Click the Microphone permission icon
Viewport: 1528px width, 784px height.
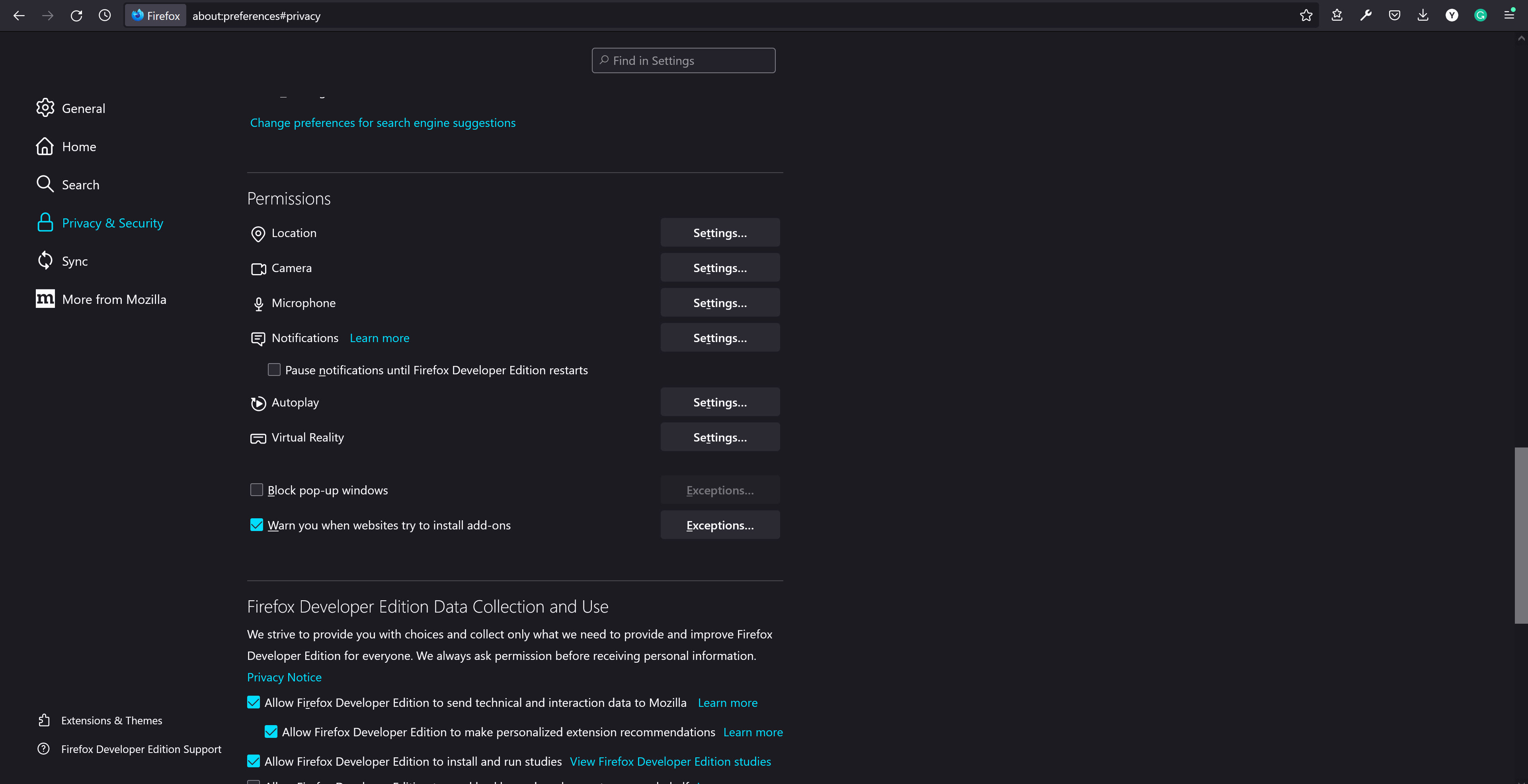pos(259,304)
